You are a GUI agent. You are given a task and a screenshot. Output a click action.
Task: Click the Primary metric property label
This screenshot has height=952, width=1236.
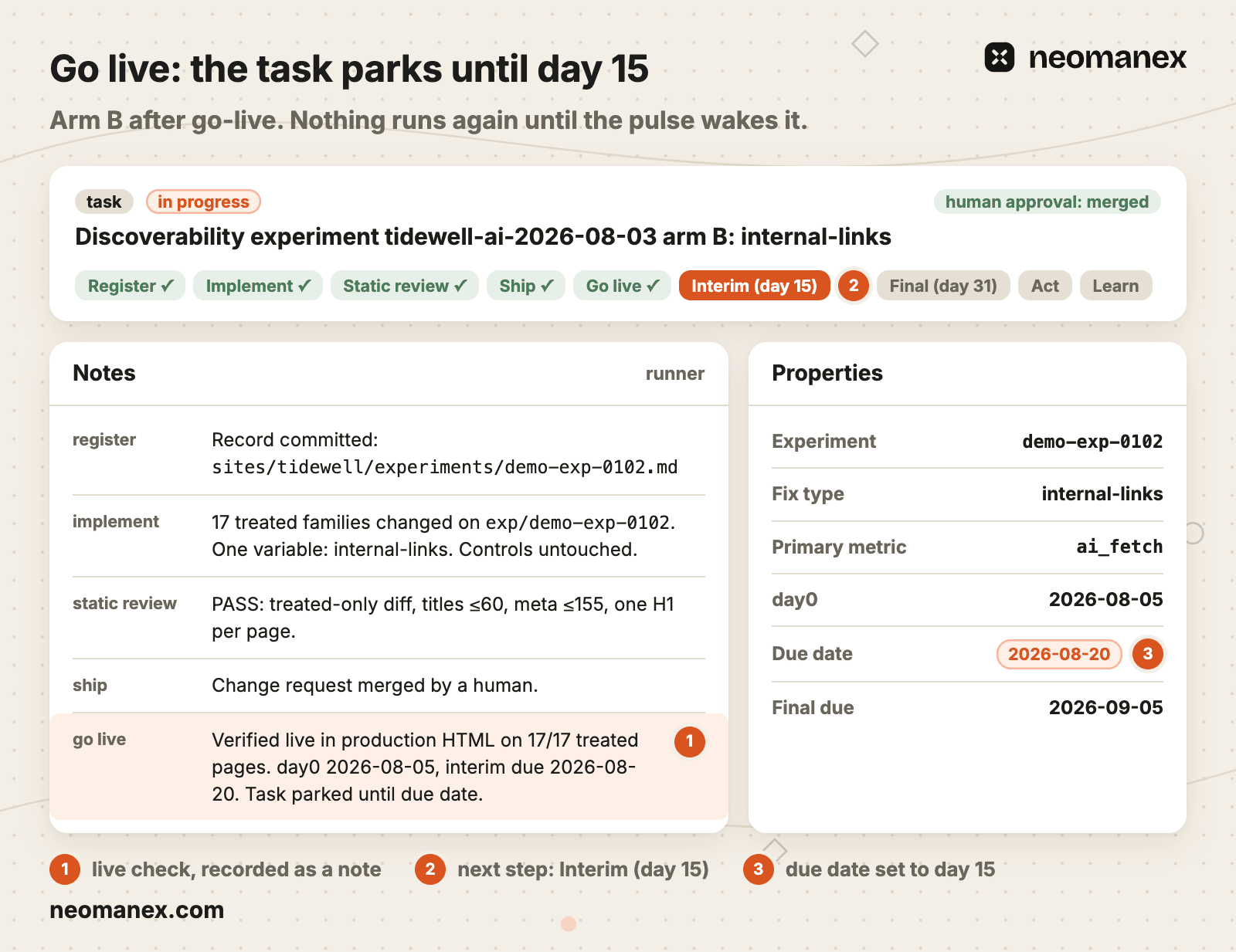pyautogui.click(x=839, y=547)
